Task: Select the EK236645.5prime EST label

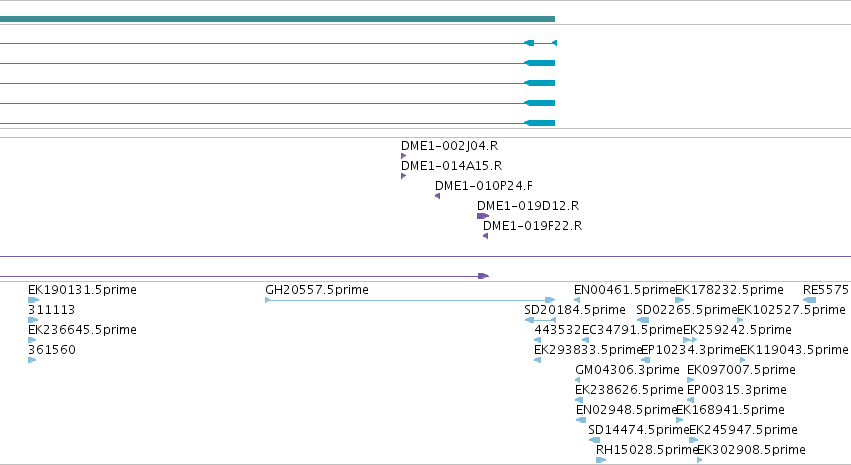Action: pos(82,330)
